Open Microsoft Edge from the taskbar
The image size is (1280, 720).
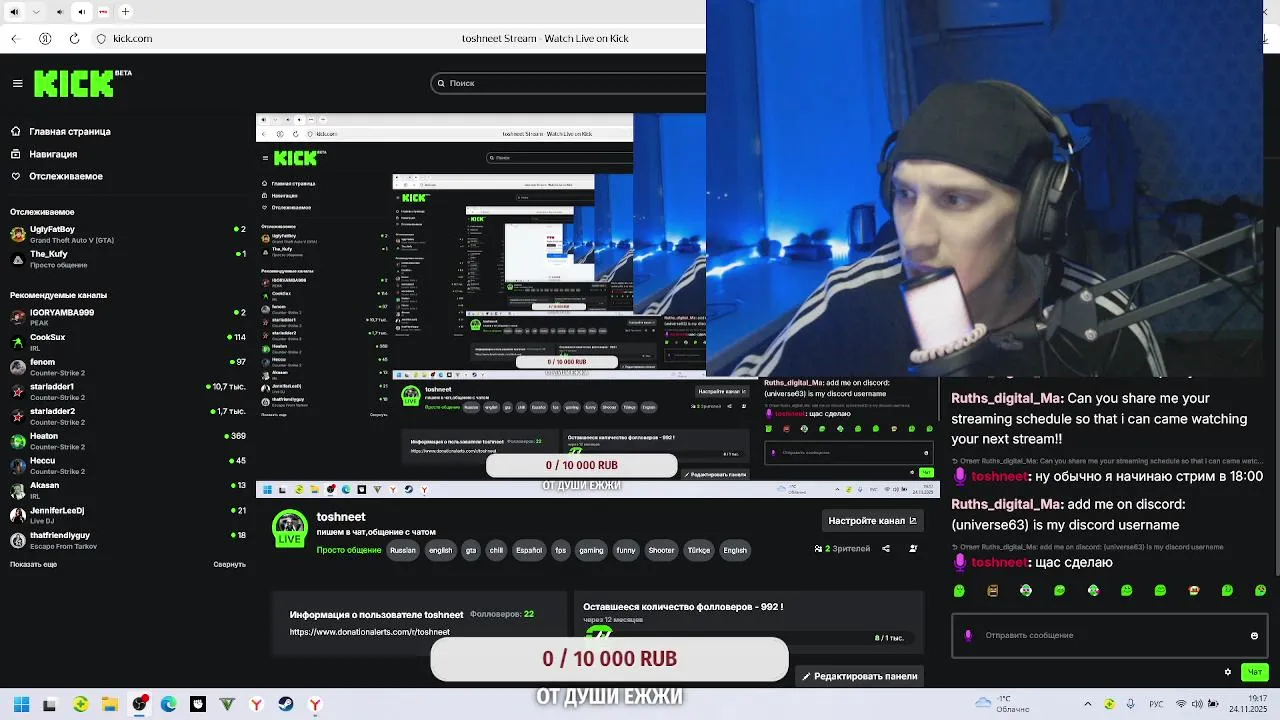[x=168, y=704]
